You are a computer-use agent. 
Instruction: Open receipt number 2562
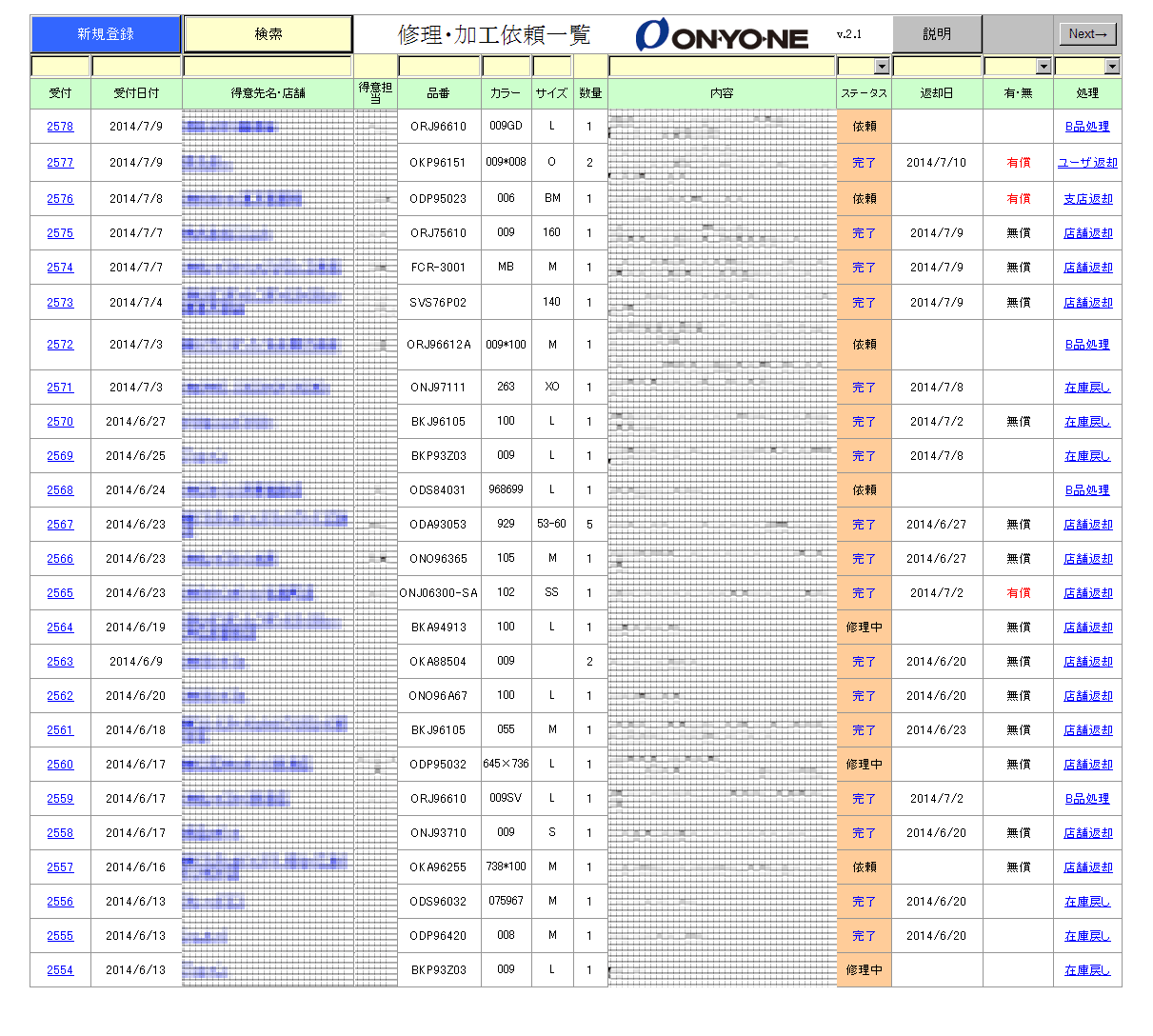click(60, 696)
